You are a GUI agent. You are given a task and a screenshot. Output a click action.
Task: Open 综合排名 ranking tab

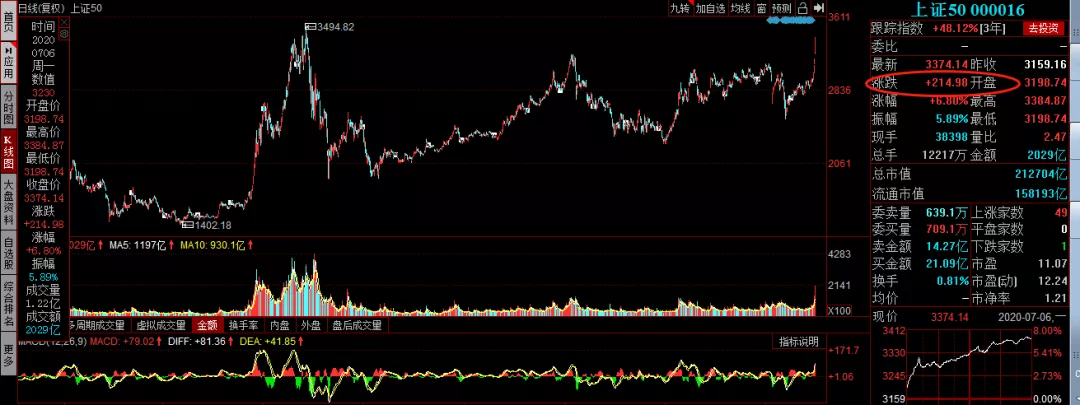coord(8,304)
